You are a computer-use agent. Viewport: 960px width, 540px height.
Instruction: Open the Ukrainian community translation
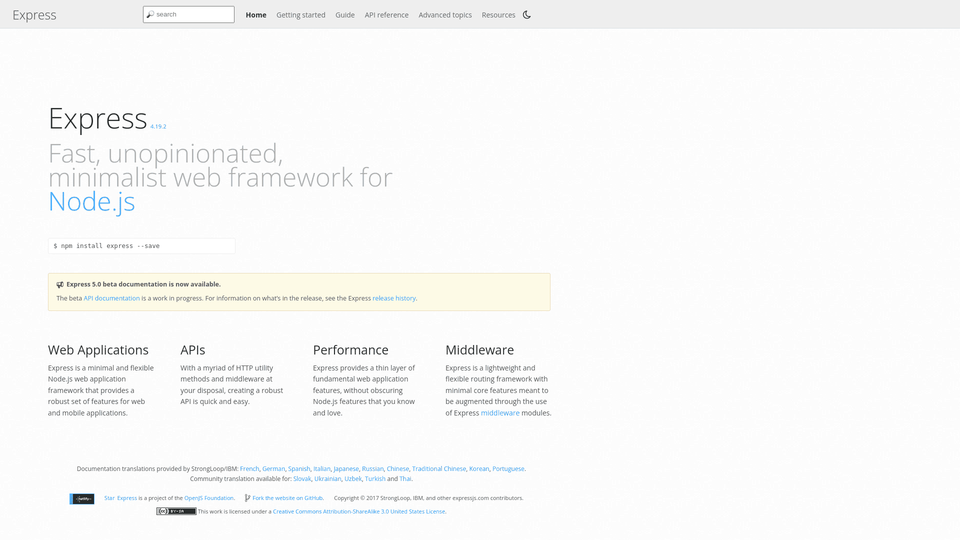point(328,479)
